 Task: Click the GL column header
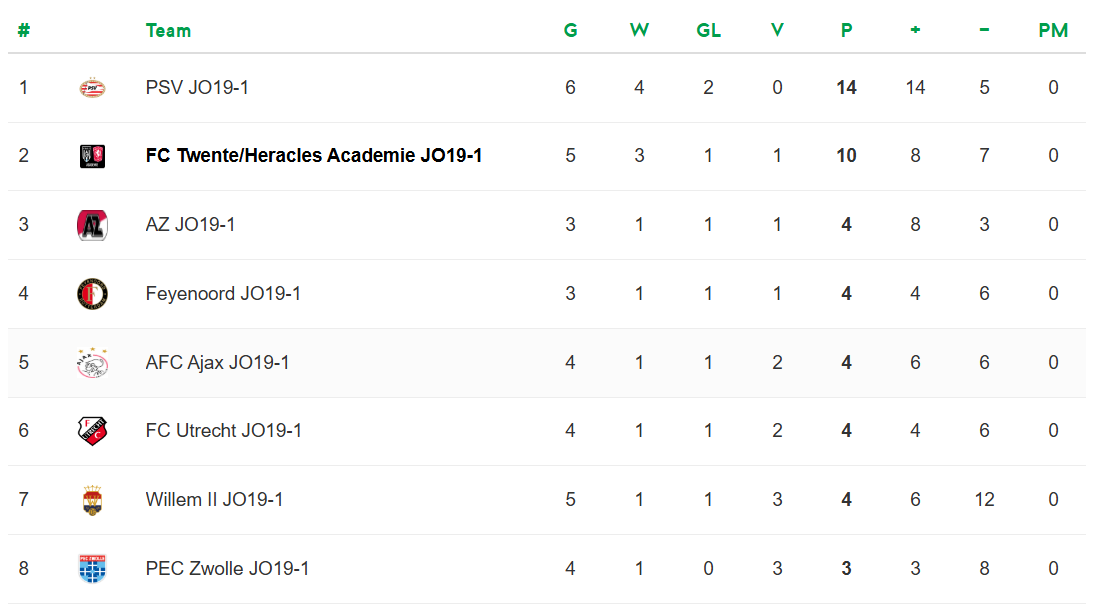[x=708, y=30]
